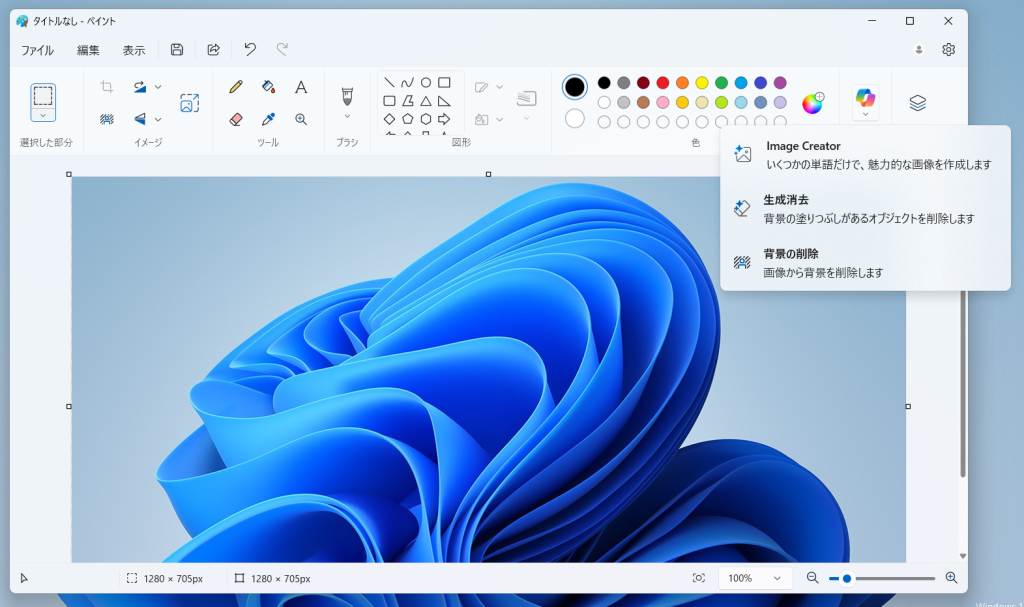Pick the pink palette swatch
The width and height of the screenshot is (1024, 607).
[x=663, y=103]
